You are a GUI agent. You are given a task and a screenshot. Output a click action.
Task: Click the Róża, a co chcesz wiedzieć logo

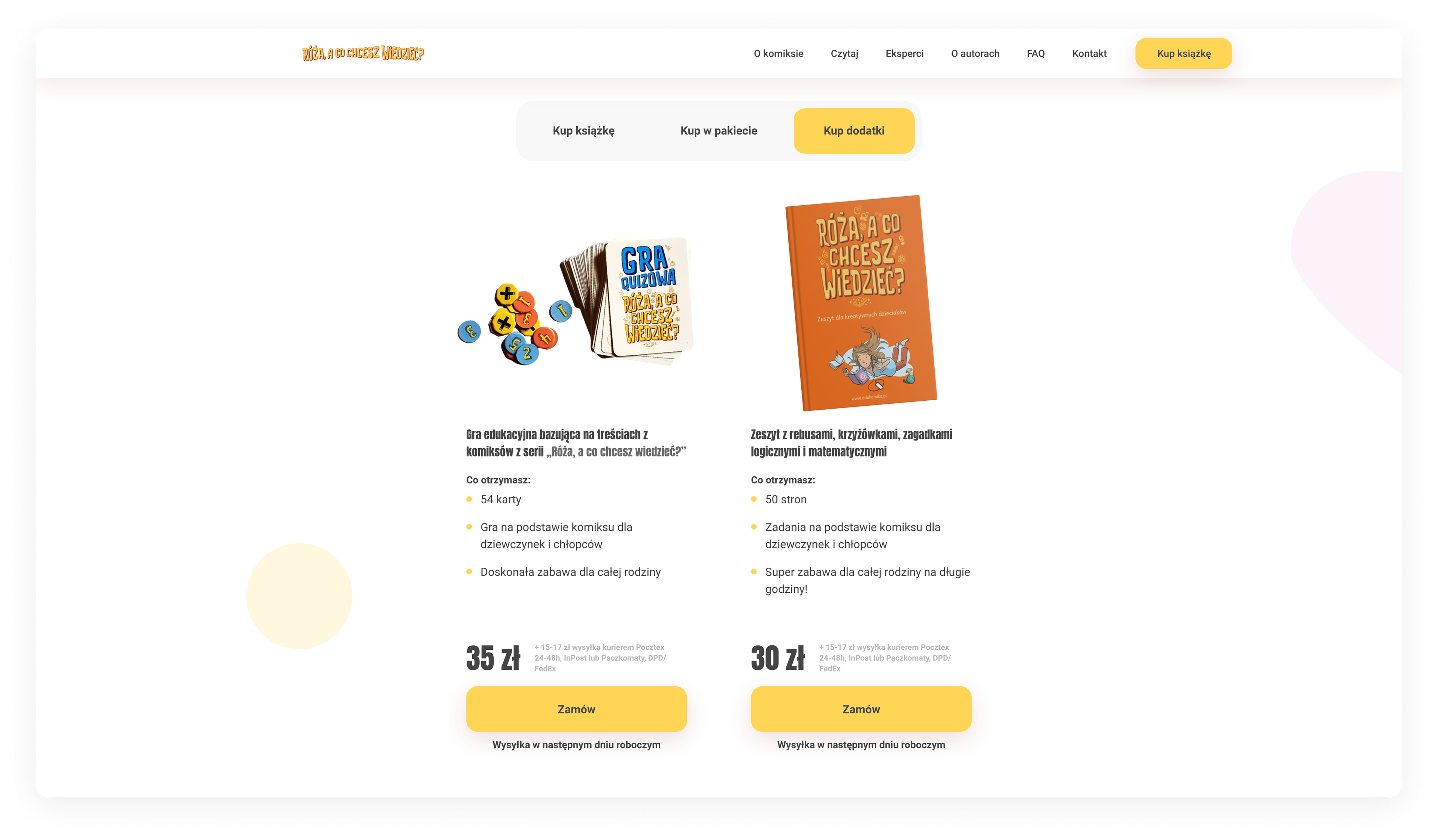363,53
